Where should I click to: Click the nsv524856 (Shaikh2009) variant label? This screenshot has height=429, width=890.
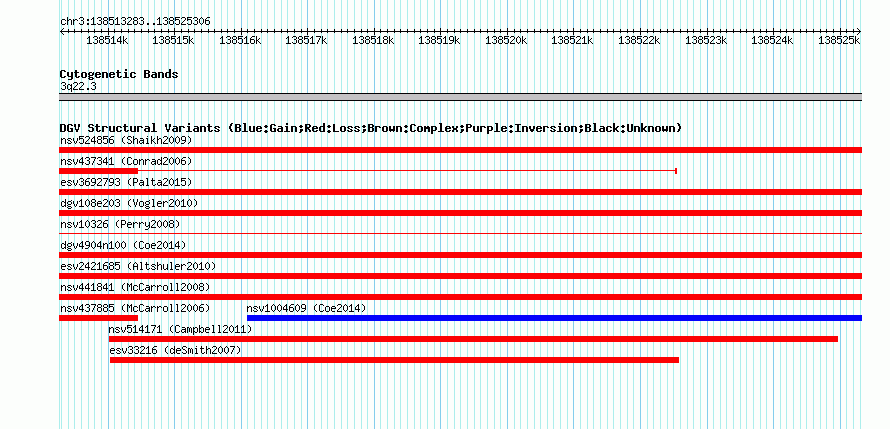pos(126,140)
